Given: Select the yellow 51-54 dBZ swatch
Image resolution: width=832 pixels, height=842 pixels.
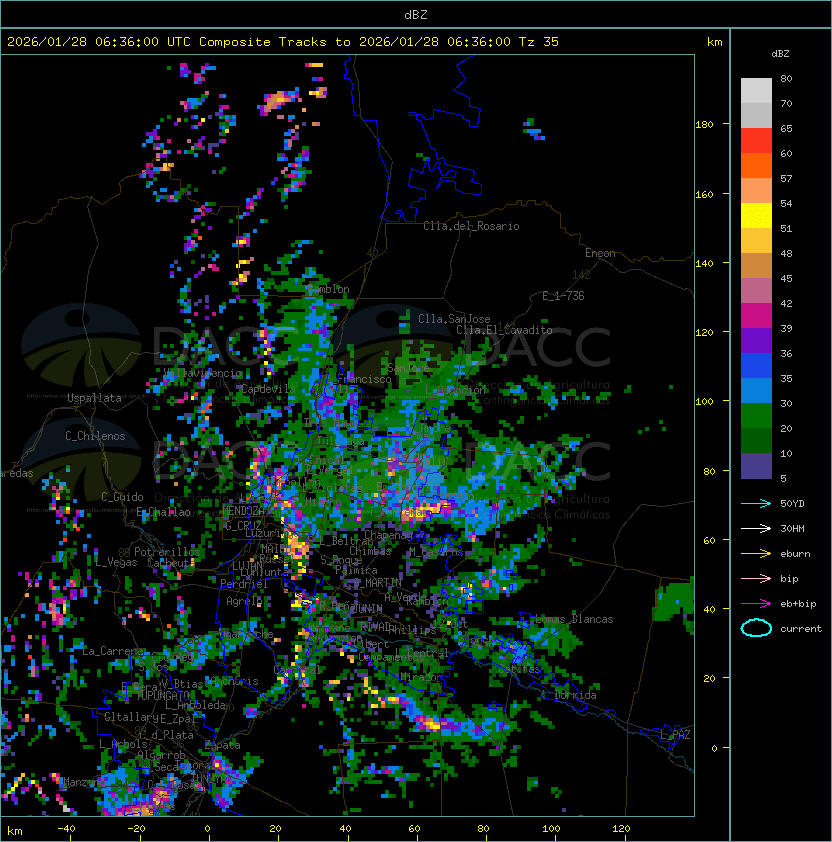Looking at the screenshot, I should tap(756, 215).
